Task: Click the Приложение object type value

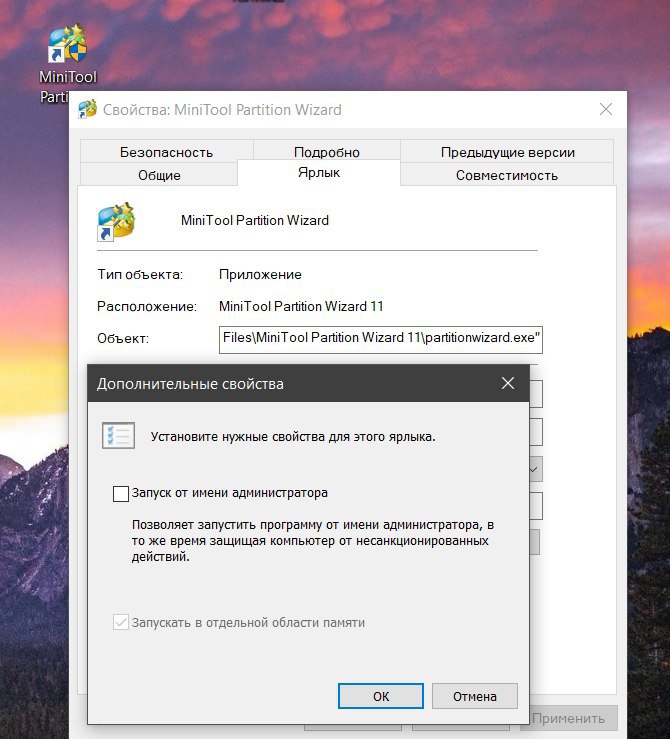Action: [x=260, y=274]
